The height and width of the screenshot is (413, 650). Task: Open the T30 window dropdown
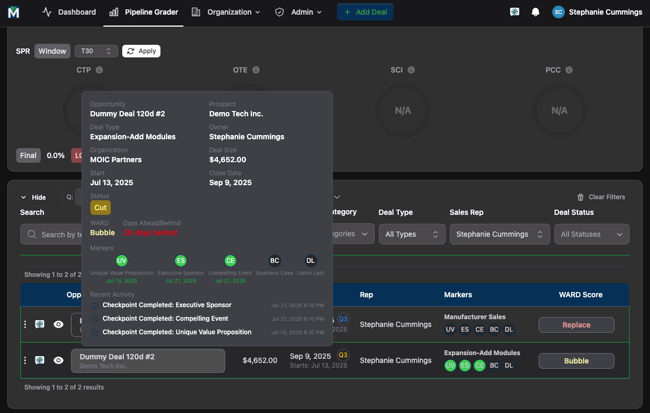point(95,51)
